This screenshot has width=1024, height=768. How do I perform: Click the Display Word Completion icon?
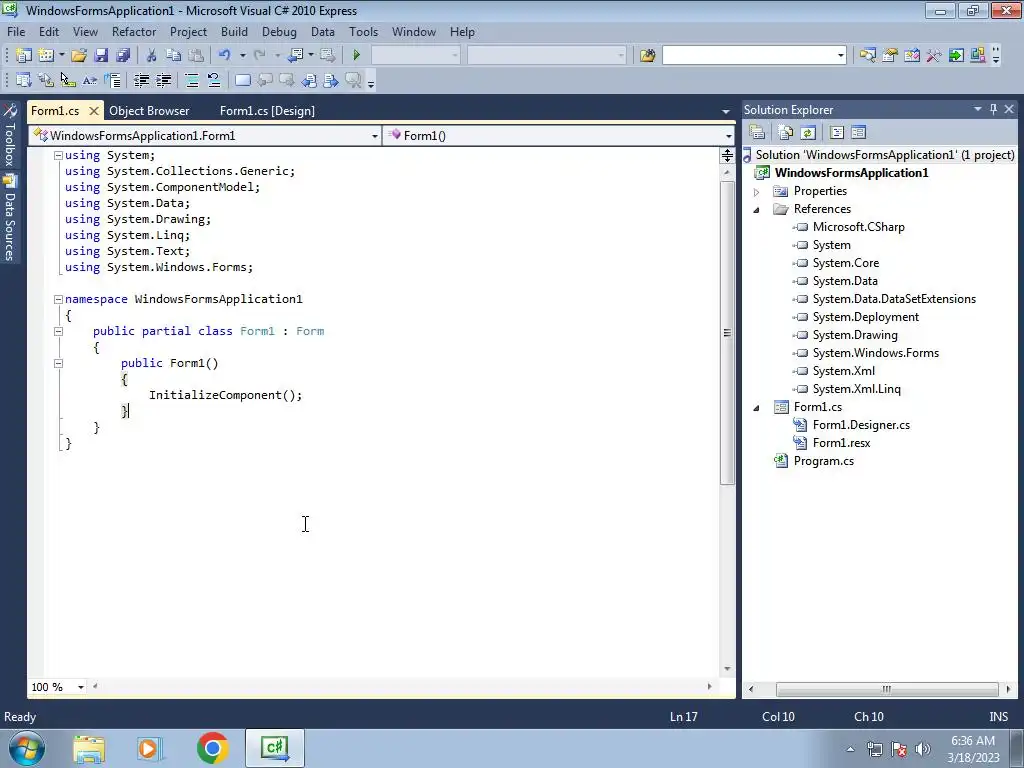click(90, 80)
